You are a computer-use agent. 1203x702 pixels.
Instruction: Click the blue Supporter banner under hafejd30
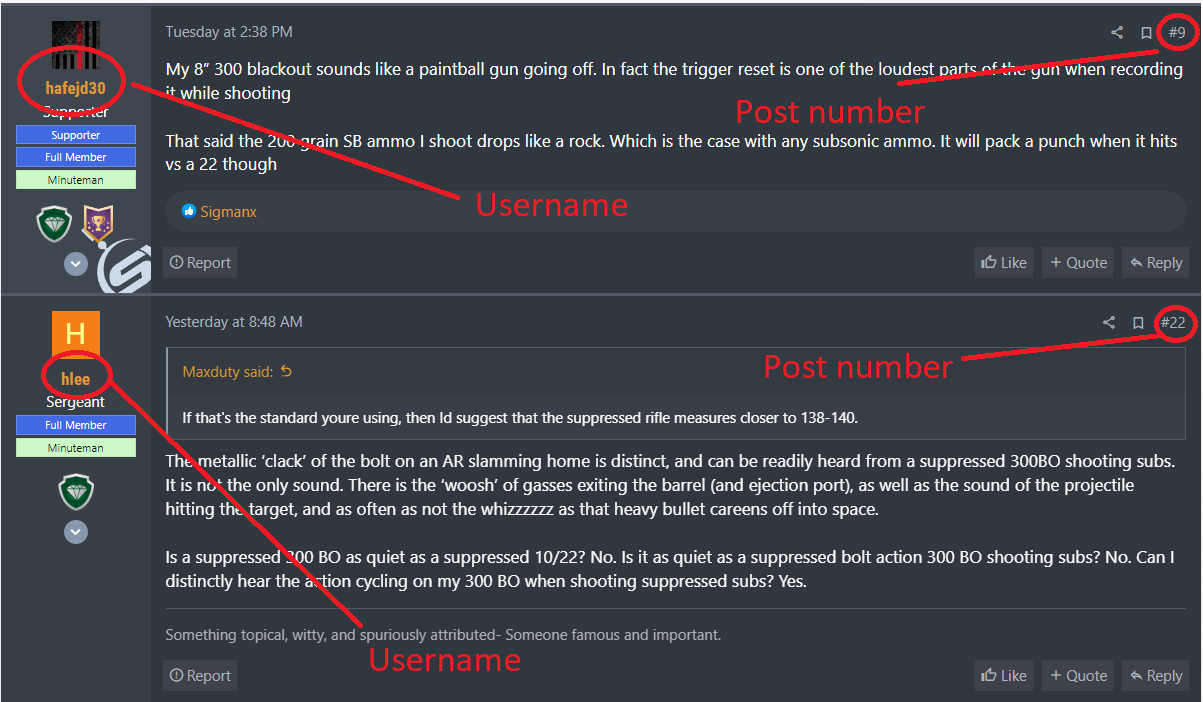pyautogui.click(x=76, y=135)
